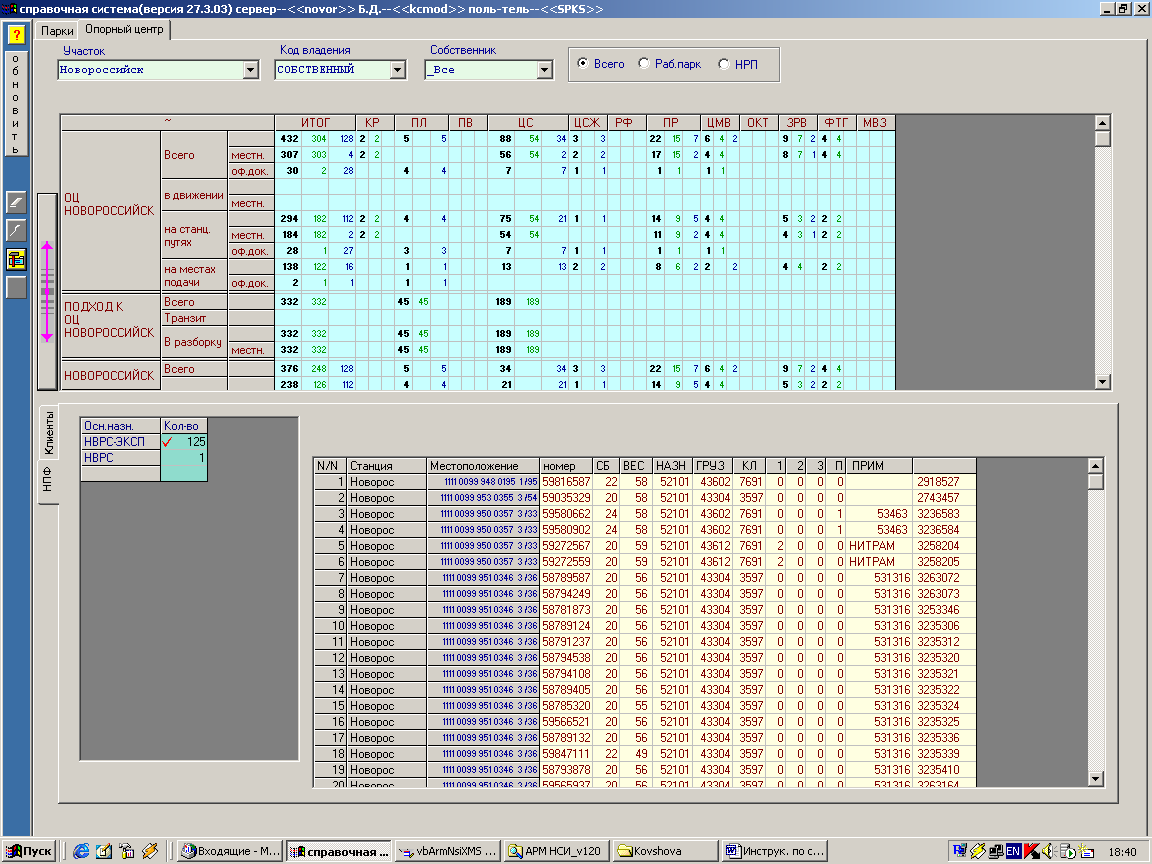The width and height of the screenshot is (1152, 864).
Task: Switch to АРМ НСИ_v120 taskbar window
Action: 556,852
